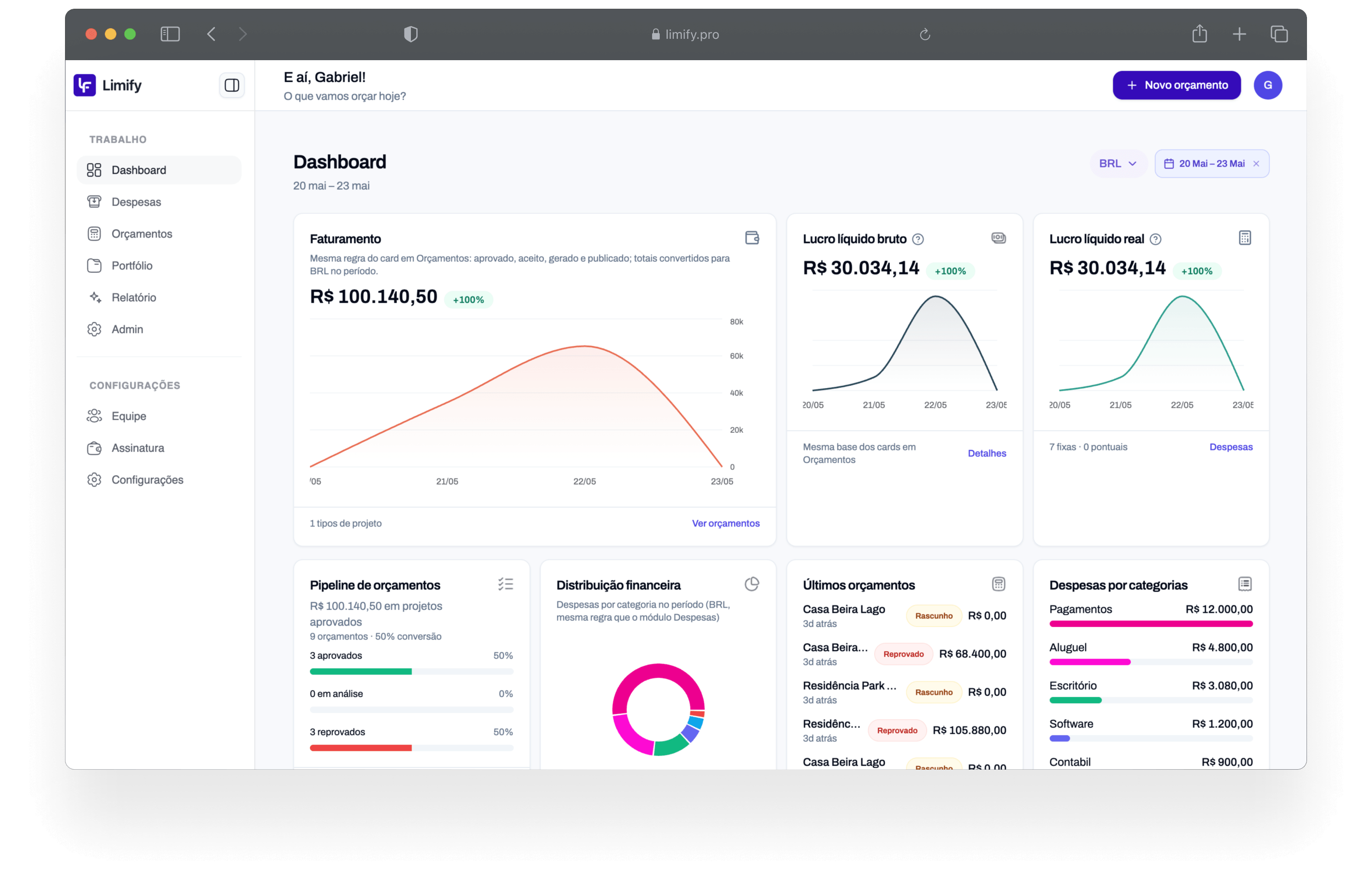This screenshot has width=1372, height=891.
Task: Click the Safari share icon
Action: click(x=1200, y=33)
